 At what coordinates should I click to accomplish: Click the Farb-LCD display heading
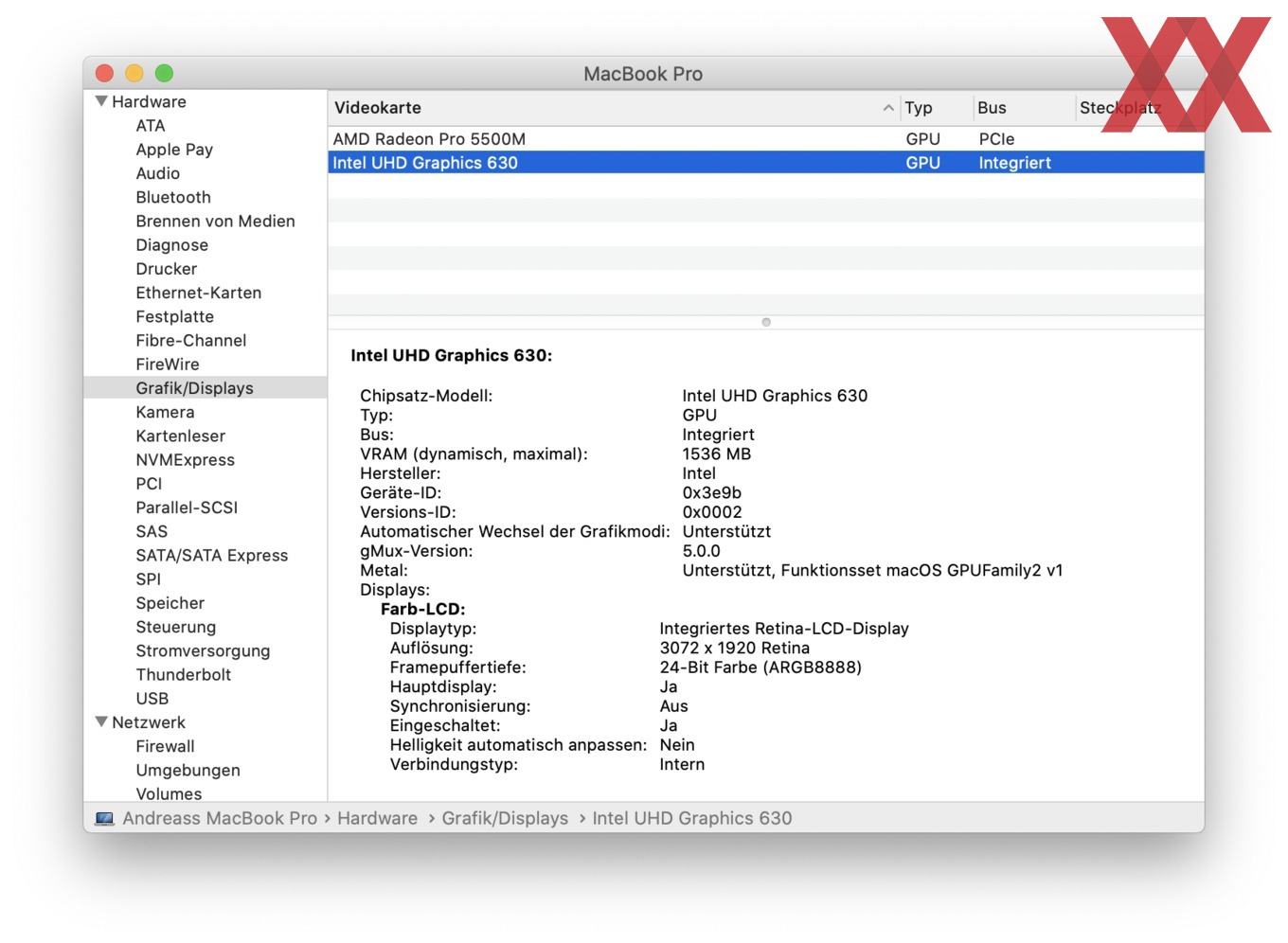(x=423, y=610)
